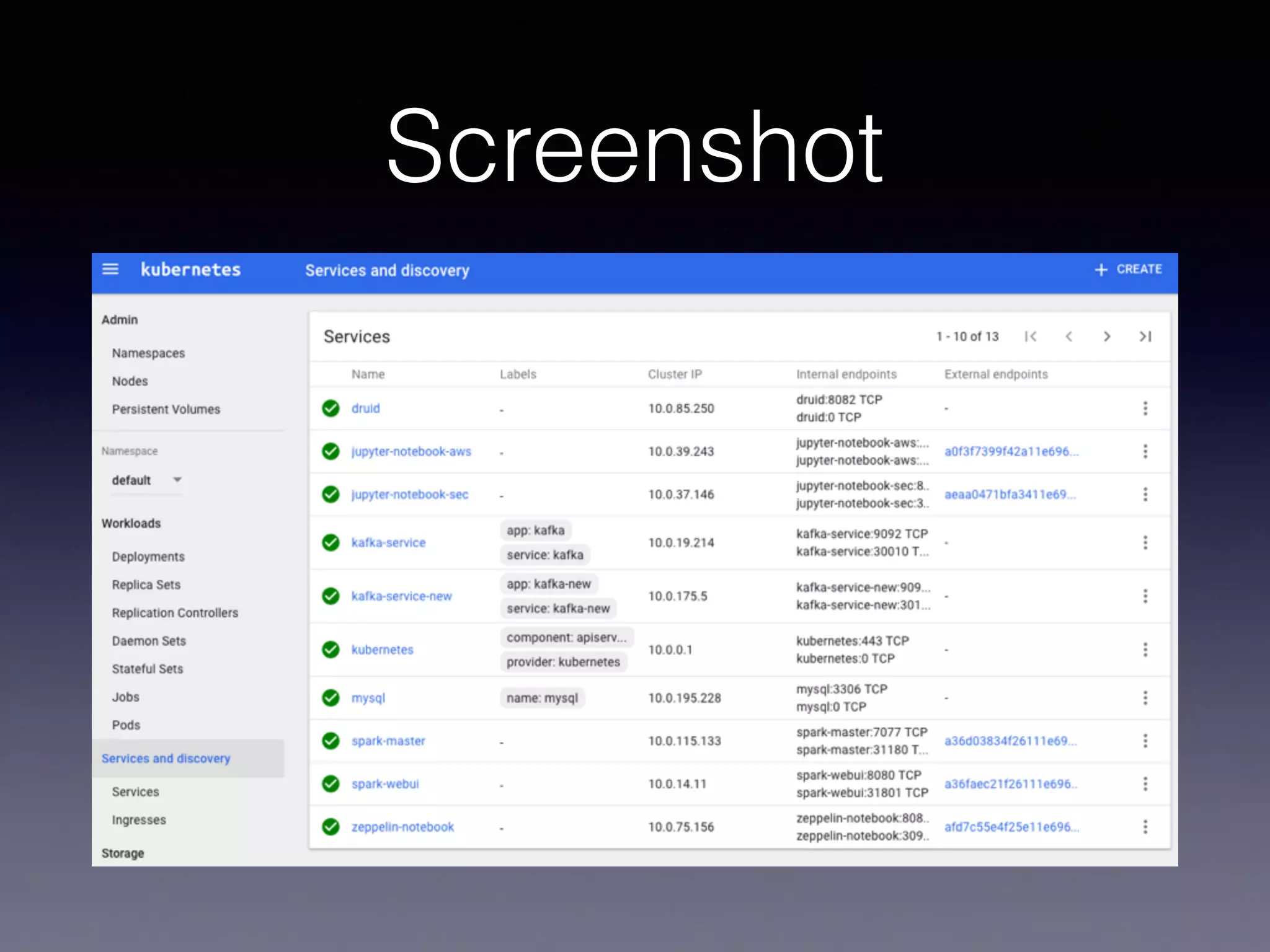Click the kubernetes logo text in header

pyautogui.click(x=190, y=270)
